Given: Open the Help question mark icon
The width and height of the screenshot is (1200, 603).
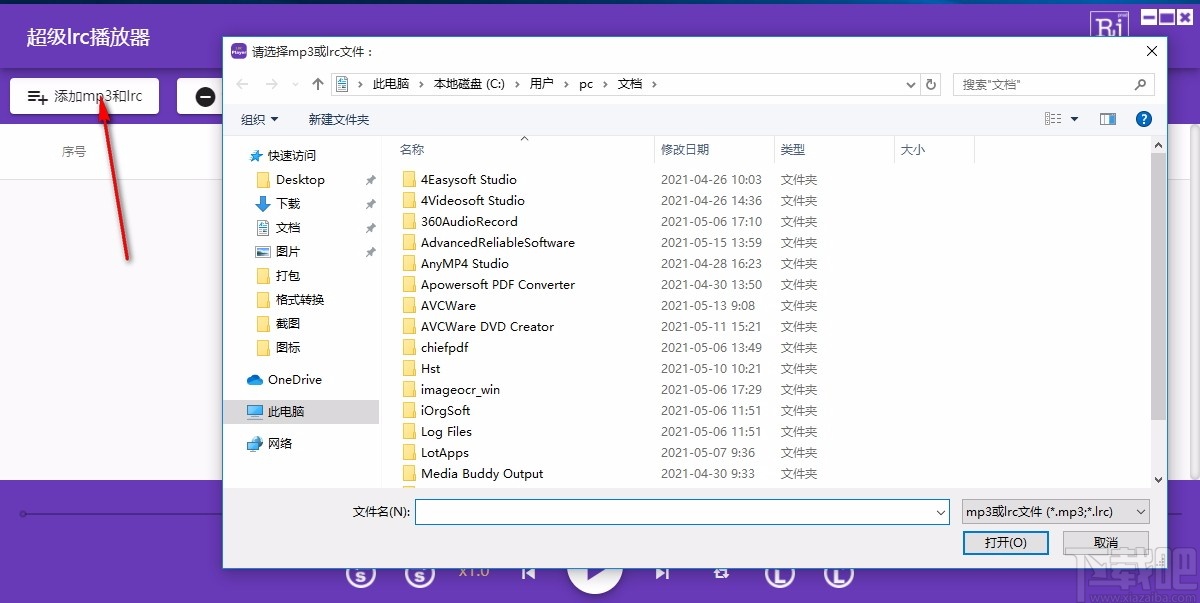Looking at the screenshot, I should pyautogui.click(x=1141, y=118).
